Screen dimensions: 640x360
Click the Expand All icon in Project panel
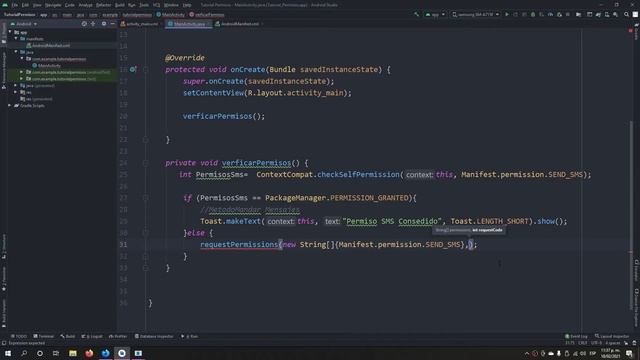pos(93,24)
